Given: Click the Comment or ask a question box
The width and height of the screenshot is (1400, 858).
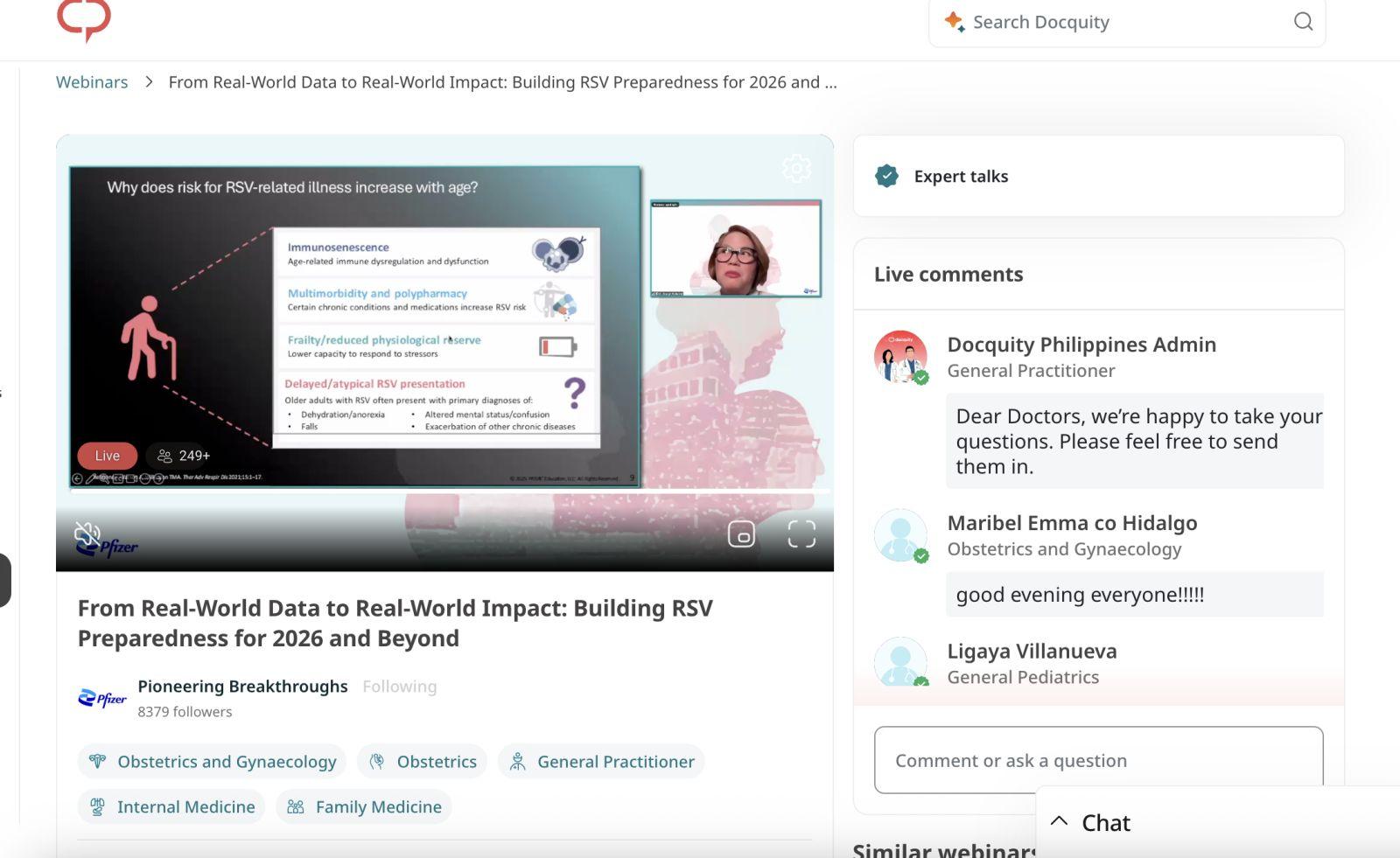Looking at the screenshot, I should click(1098, 760).
